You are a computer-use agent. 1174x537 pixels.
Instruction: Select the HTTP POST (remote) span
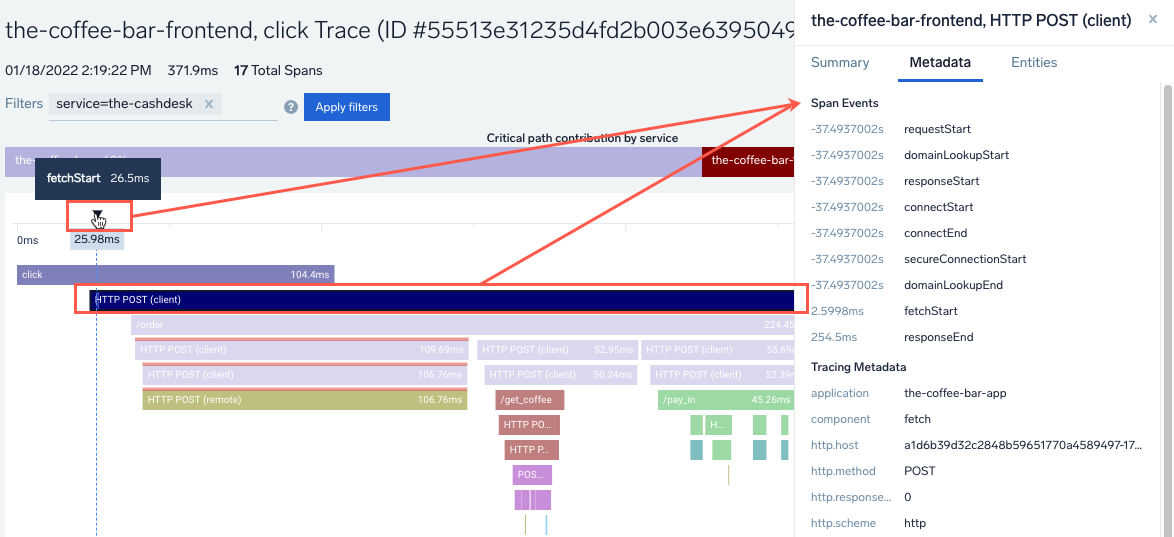coord(304,400)
